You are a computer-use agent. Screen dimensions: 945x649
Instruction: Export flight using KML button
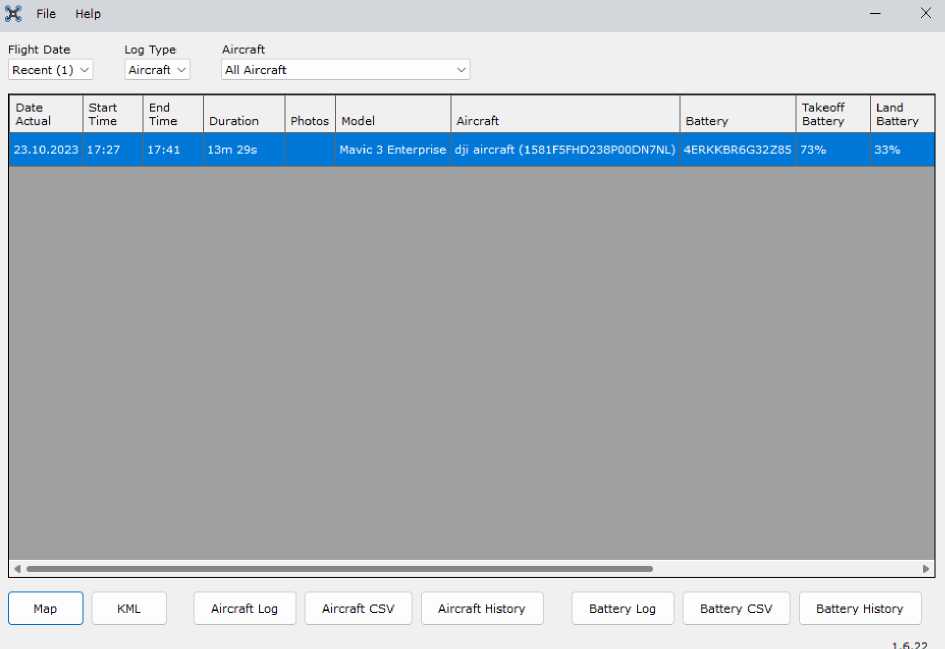129,608
